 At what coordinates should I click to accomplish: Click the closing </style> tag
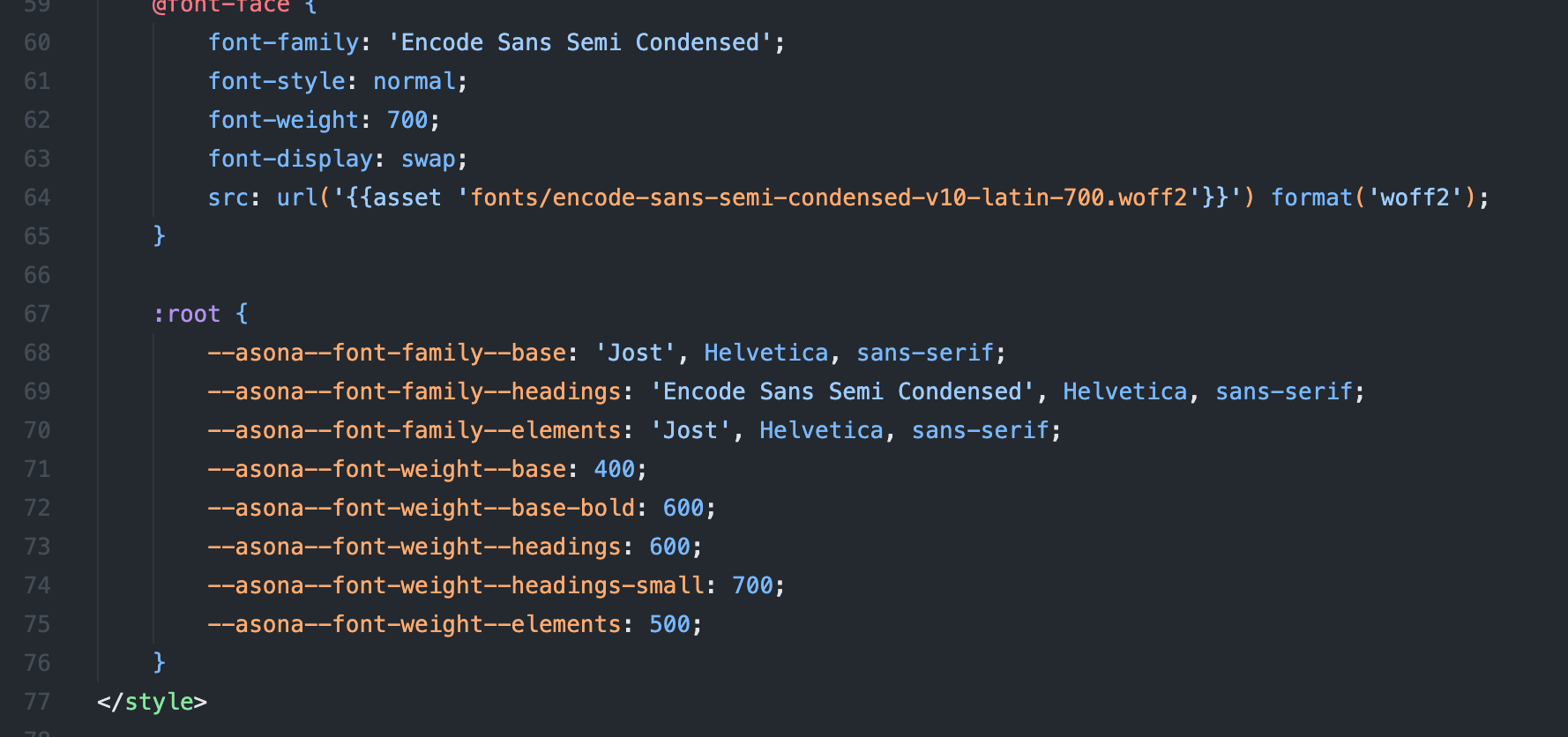click(x=152, y=702)
